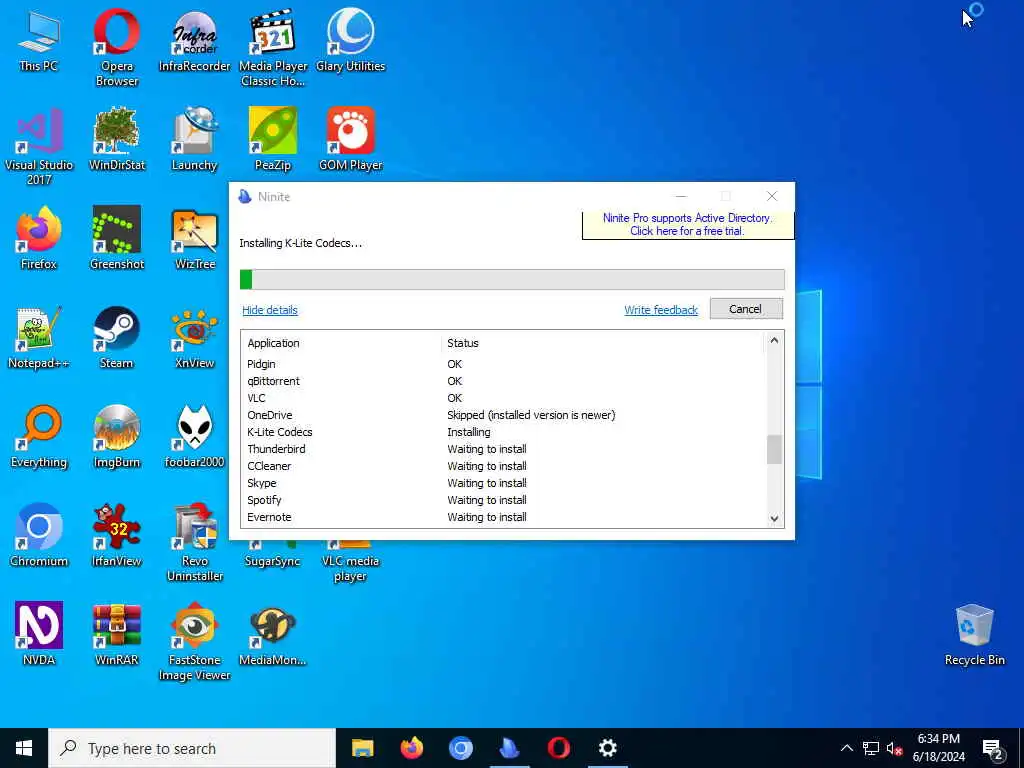Select SugarSync desktop icon
1024x768 pixels.
pos(273,555)
